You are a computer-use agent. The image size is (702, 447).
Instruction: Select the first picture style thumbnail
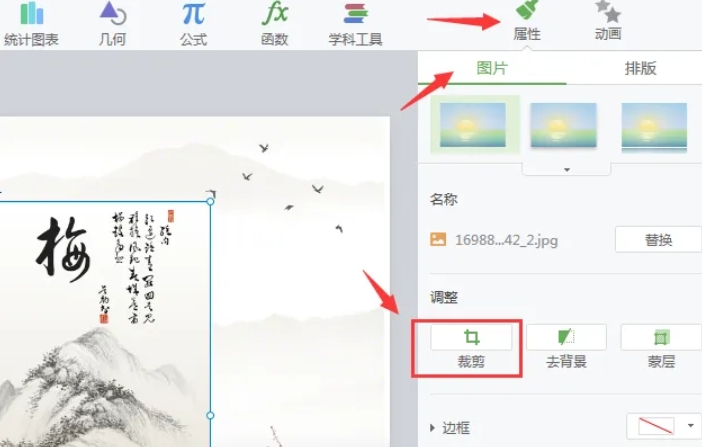tap(473, 125)
